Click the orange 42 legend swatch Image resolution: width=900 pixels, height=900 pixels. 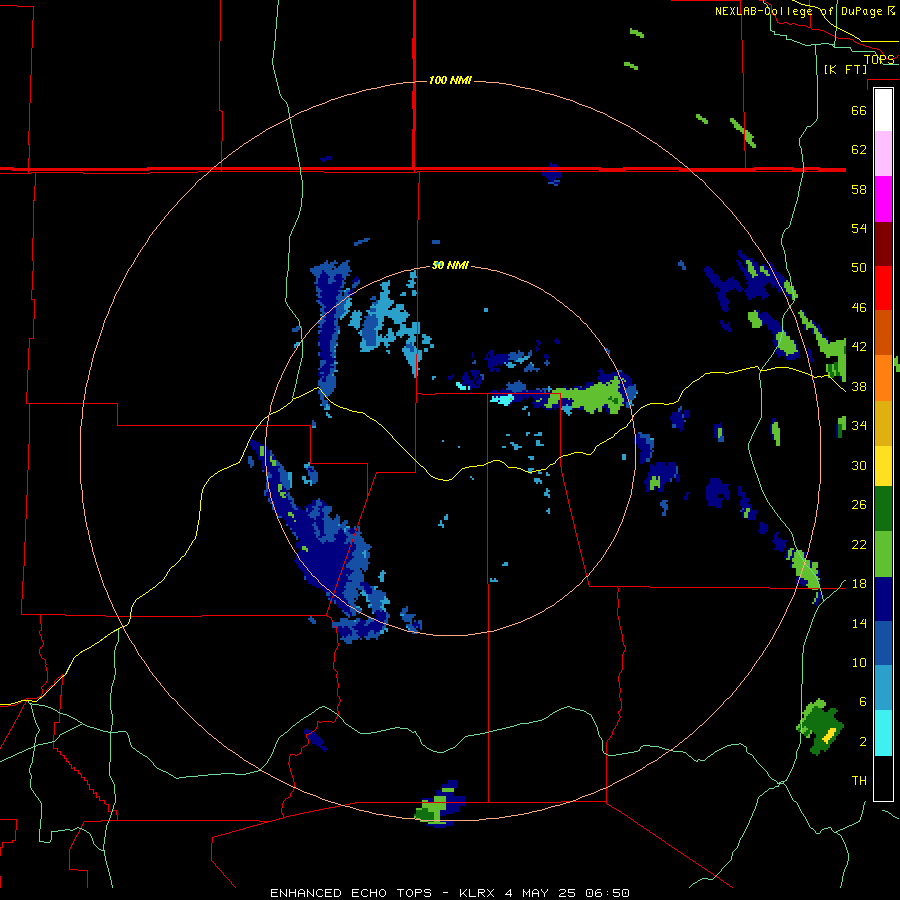(x=883, y=378)
